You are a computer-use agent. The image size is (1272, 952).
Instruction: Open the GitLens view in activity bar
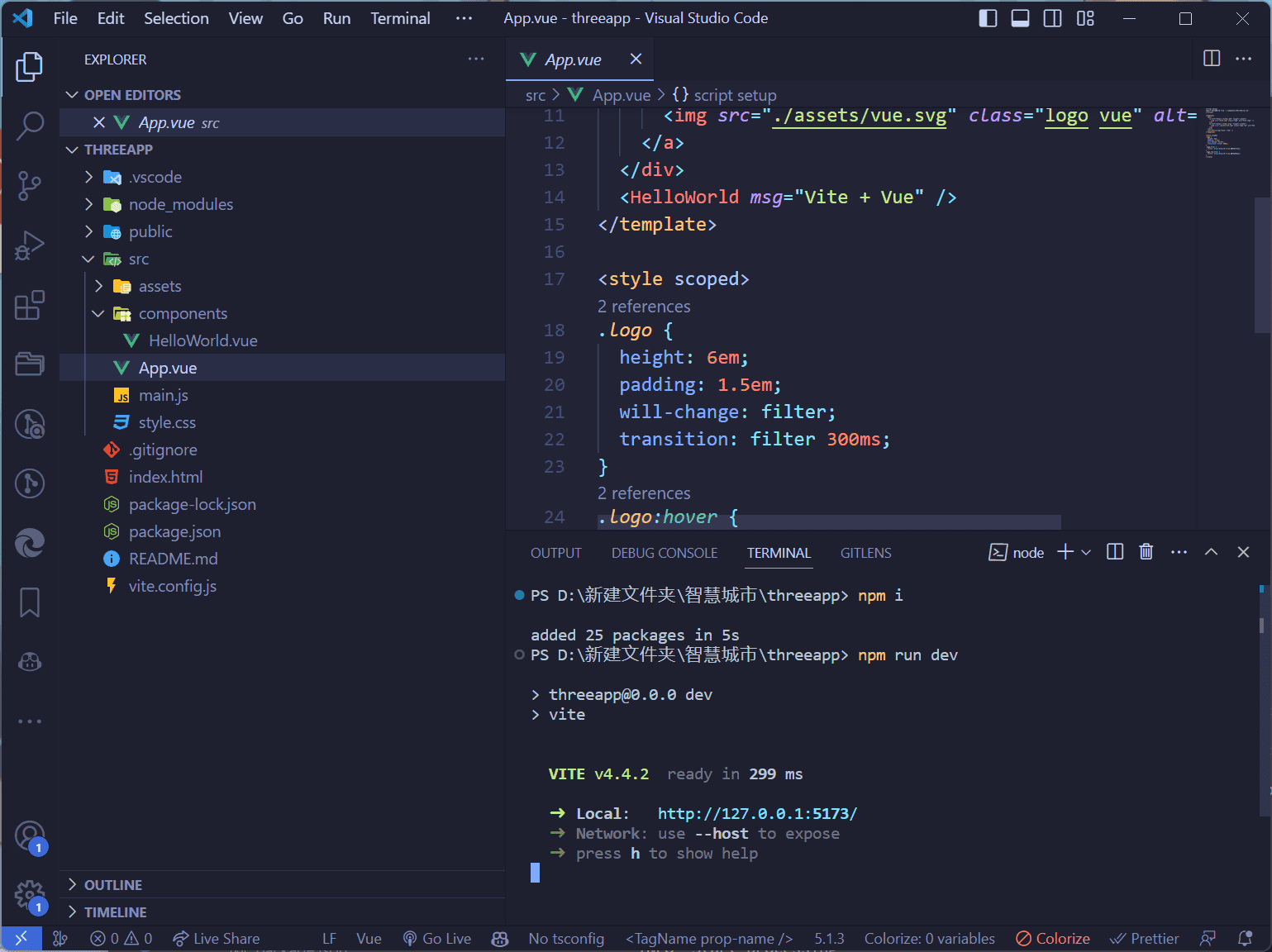(x=30, y=483)
